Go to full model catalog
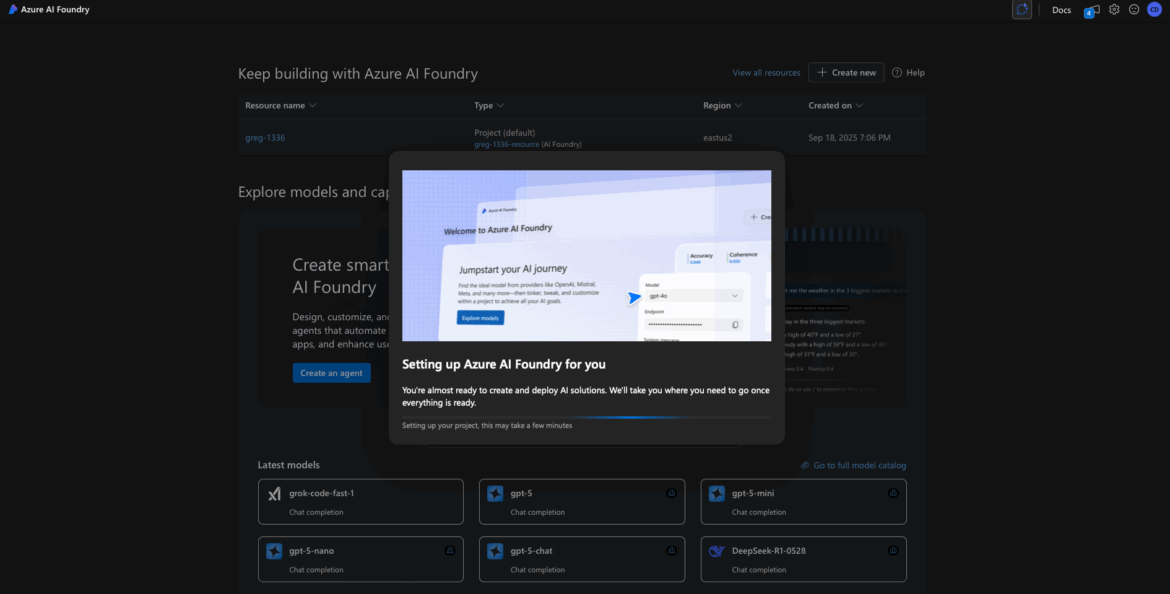This screenshot has height=594, width=1170. pyautogui.click(x=859, y=465)
